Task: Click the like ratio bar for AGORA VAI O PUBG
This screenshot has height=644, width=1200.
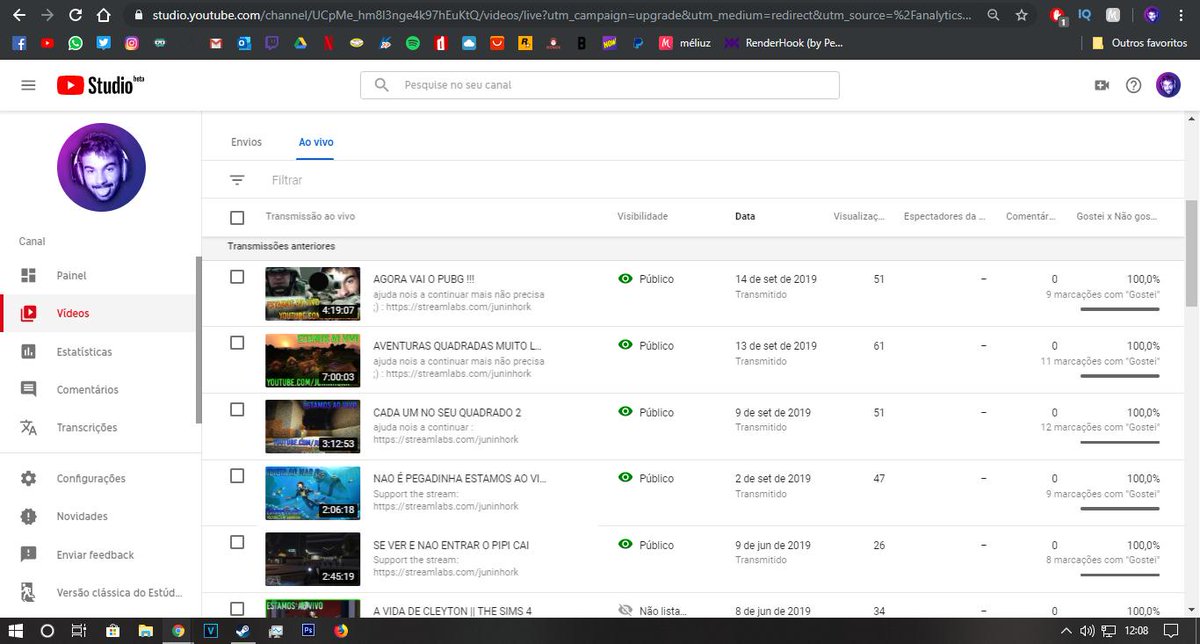Action: coord(1120,310)
